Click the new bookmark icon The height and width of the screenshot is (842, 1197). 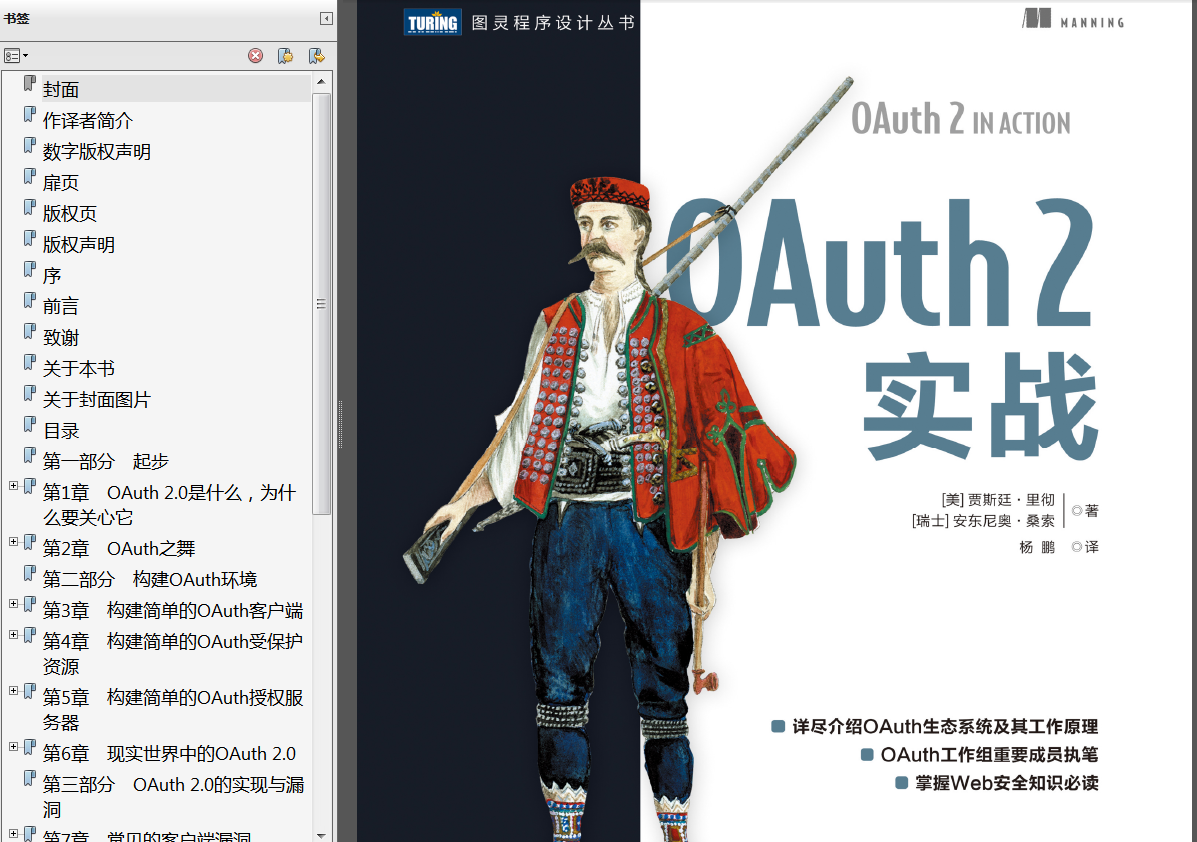coord(286,56)
